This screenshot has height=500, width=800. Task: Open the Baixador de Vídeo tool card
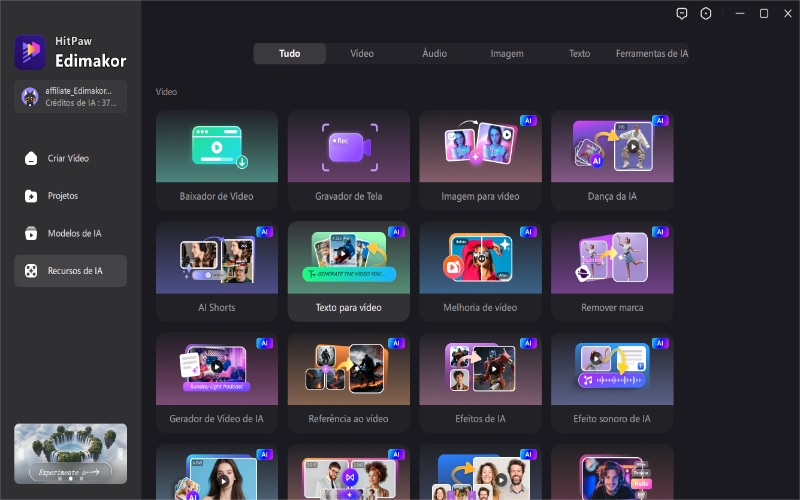click(217, 160)
